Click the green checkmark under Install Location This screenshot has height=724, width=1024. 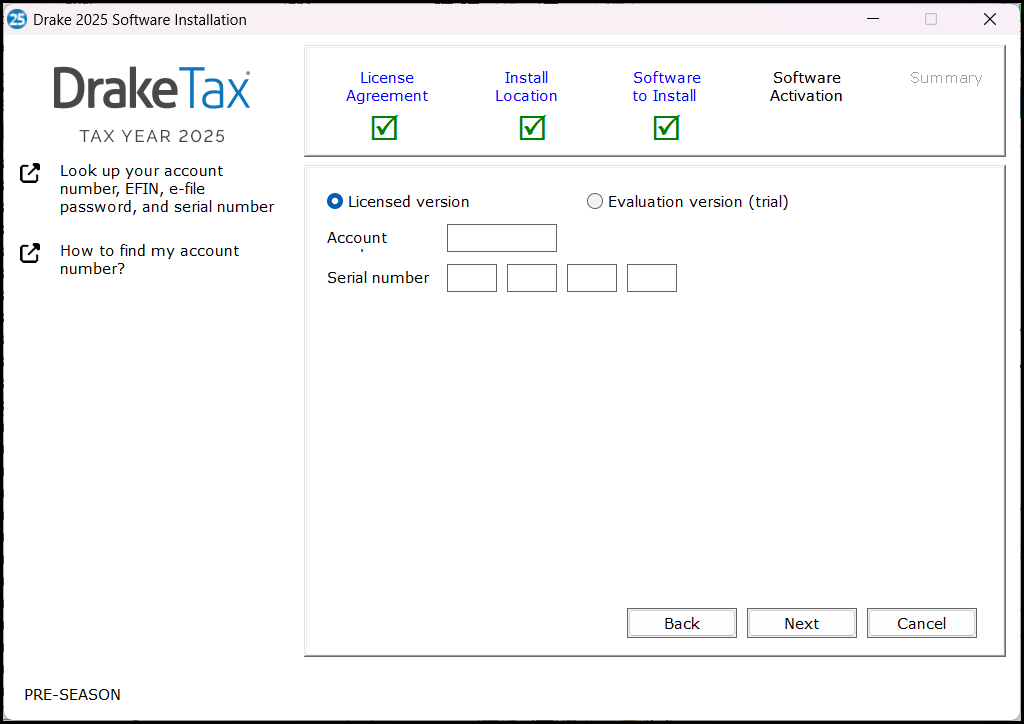pos(531,128)
